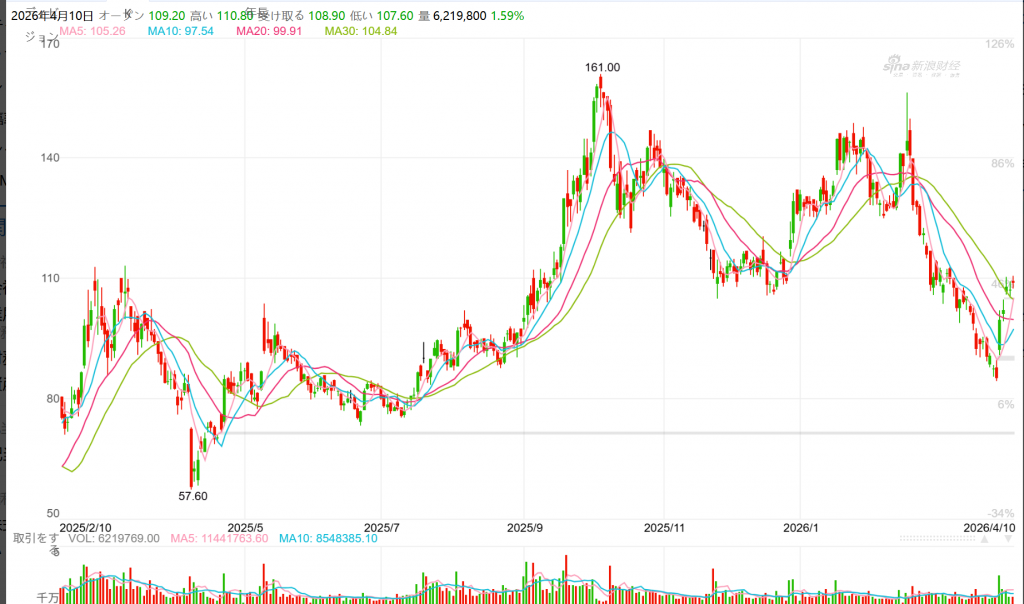Click the 57.60 lowest price marker

[x=193, y=495]
